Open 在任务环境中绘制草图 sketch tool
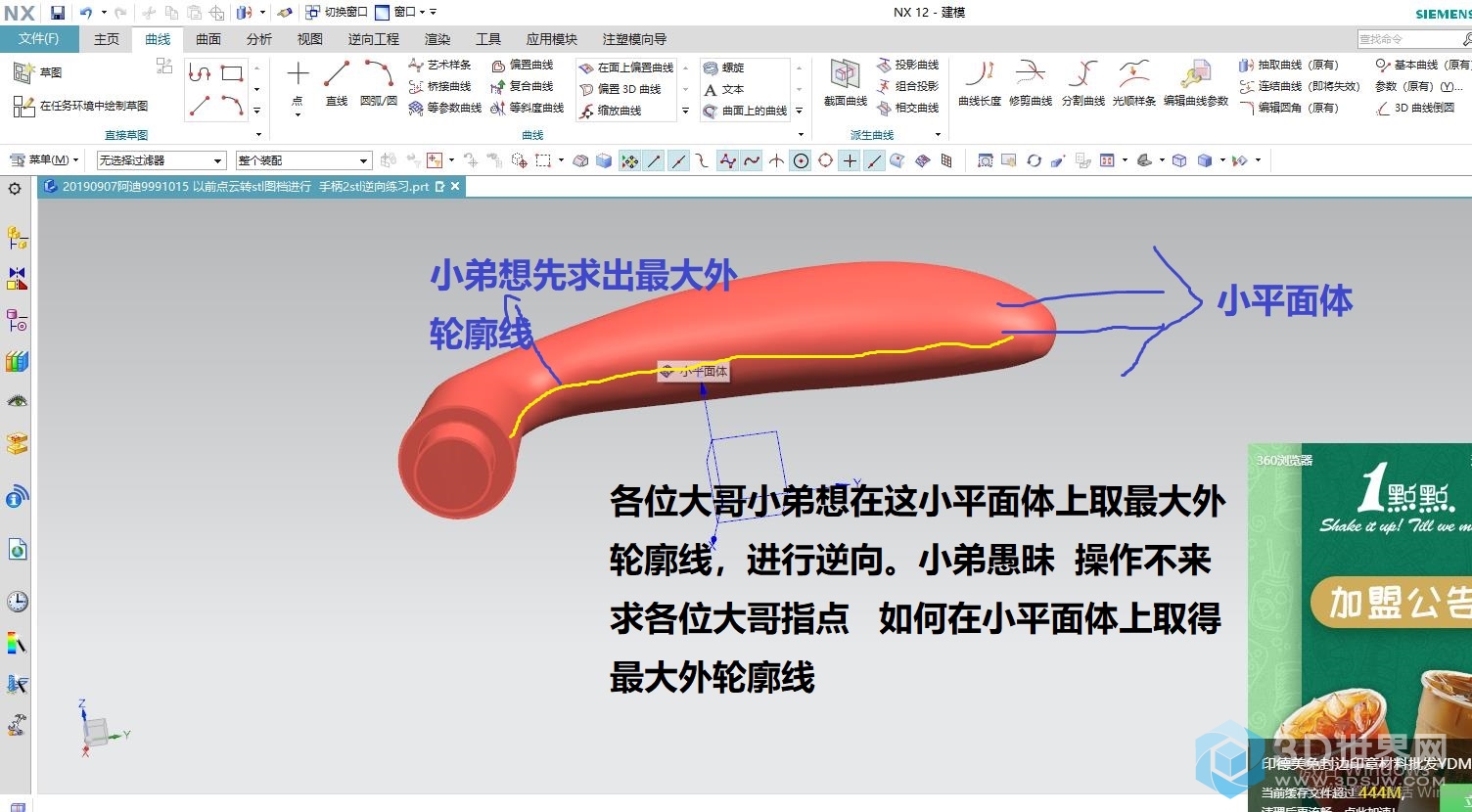Screen dimensions: 1472x812 point(80,106)
